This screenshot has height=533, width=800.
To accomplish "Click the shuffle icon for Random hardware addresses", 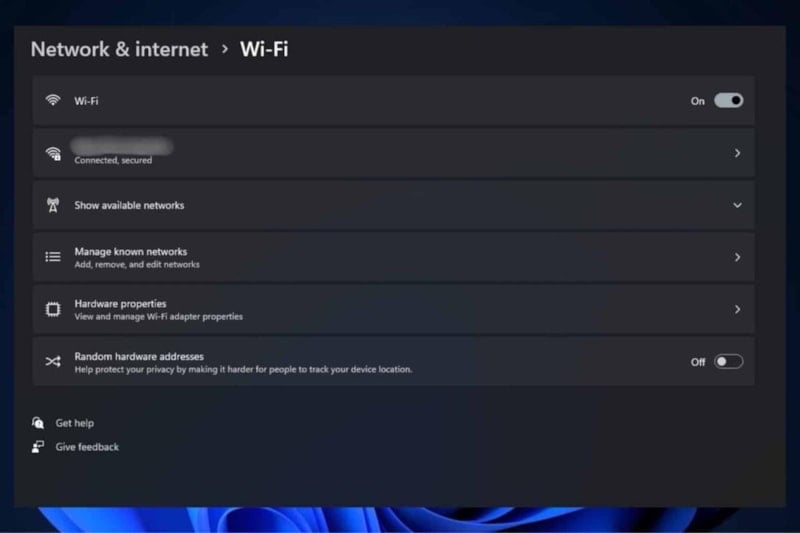I will tap(53, 362).
